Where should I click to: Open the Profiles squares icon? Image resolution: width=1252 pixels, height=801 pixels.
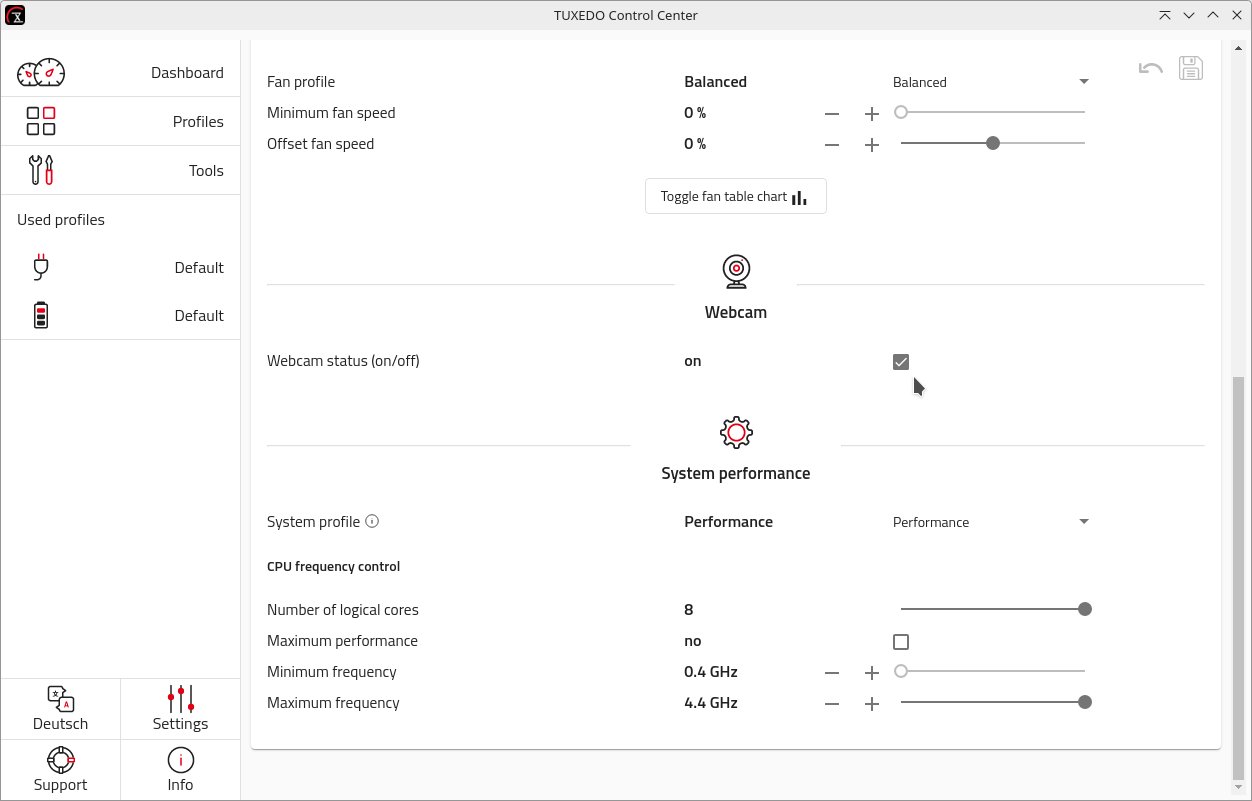[41, 121]
